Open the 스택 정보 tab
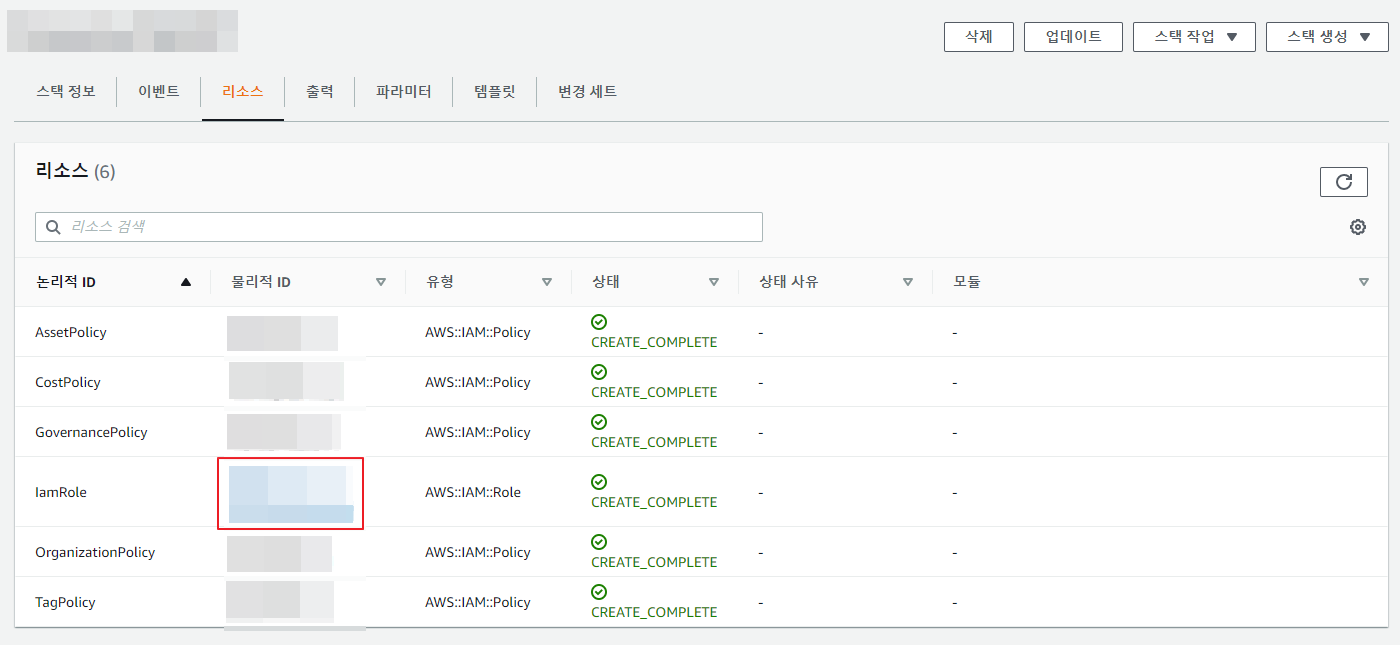Image resolution: width=1400 pixels, height=645 pixels. tap(65, 92)
